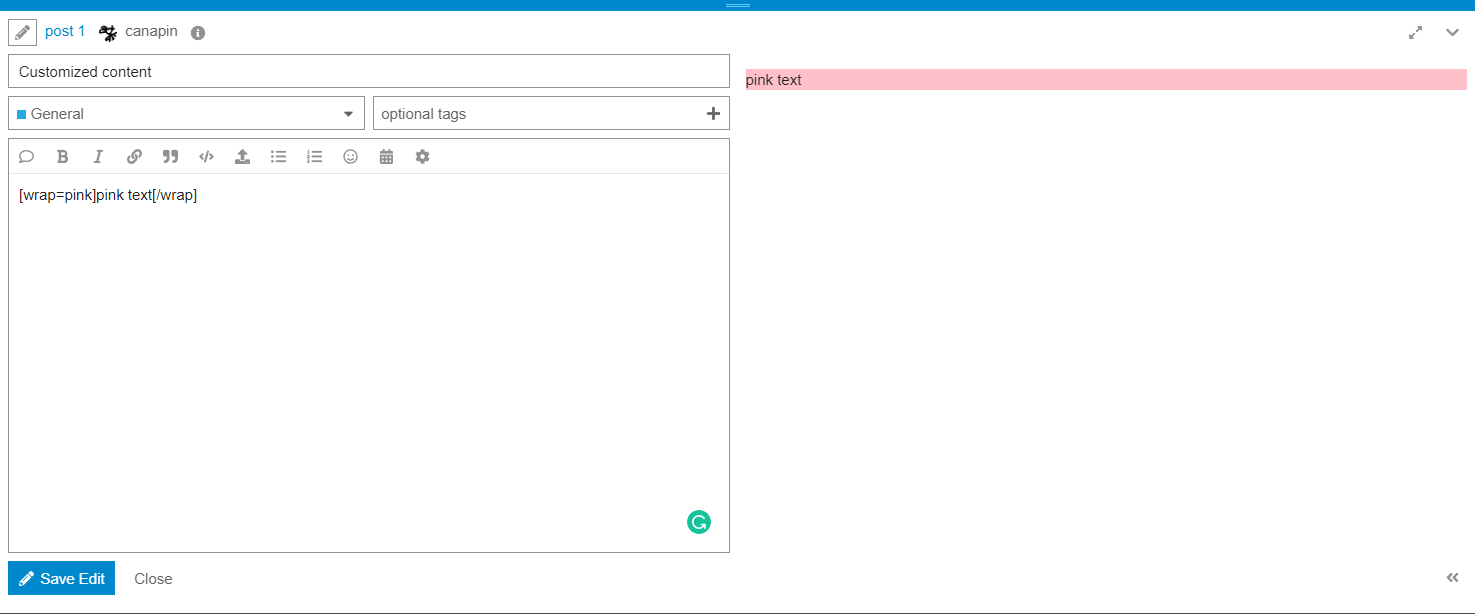Insert preformatted code icon

(206, 156)
